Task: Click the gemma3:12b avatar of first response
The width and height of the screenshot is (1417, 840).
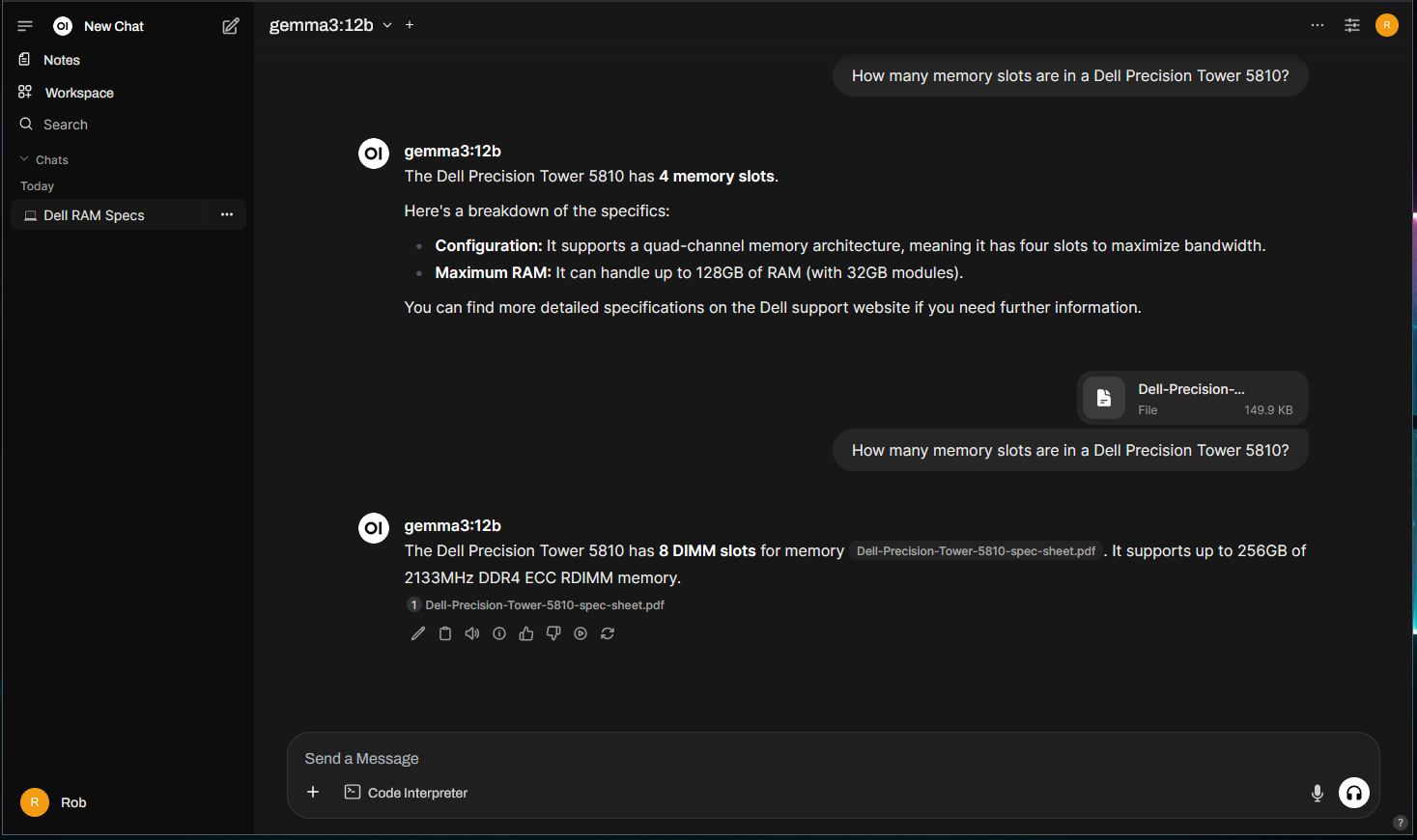Action: (x=374, y=153)
